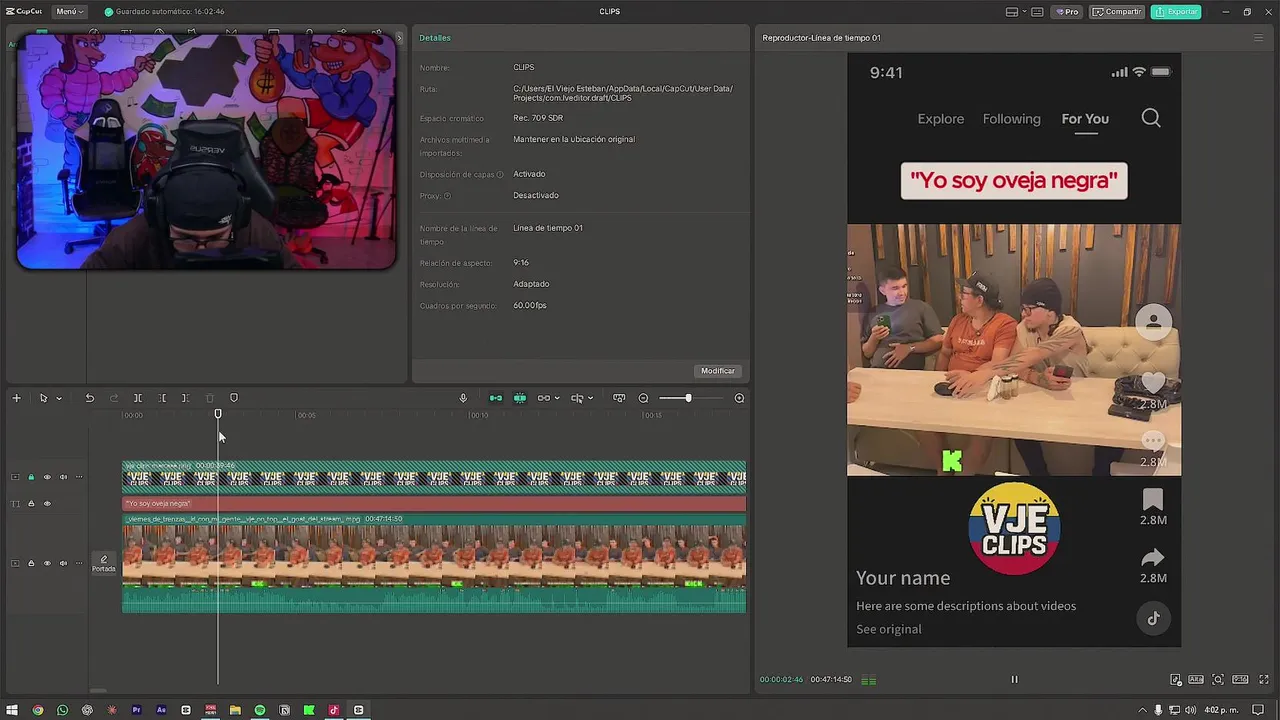The image size is (1280, 720).
Task: Open selection tool mode dropdown arrow
Action: click(x=58, y=398)
